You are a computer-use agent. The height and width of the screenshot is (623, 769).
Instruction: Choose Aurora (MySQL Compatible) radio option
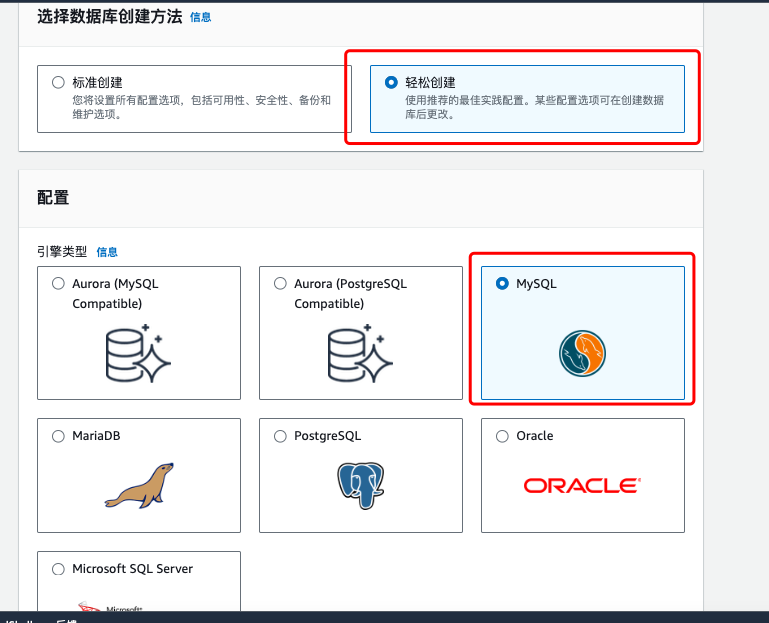tap(58, 284)
